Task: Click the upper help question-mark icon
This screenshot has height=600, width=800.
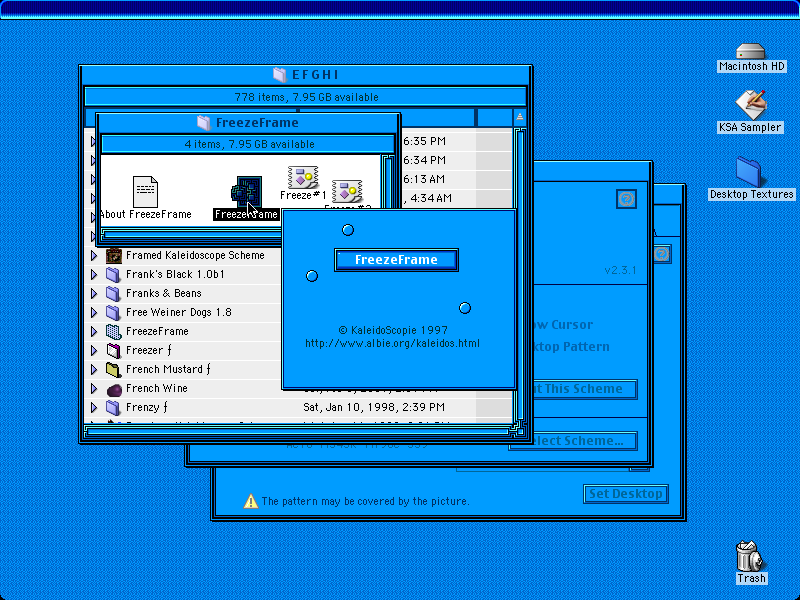Action: (x=626, y=199)
